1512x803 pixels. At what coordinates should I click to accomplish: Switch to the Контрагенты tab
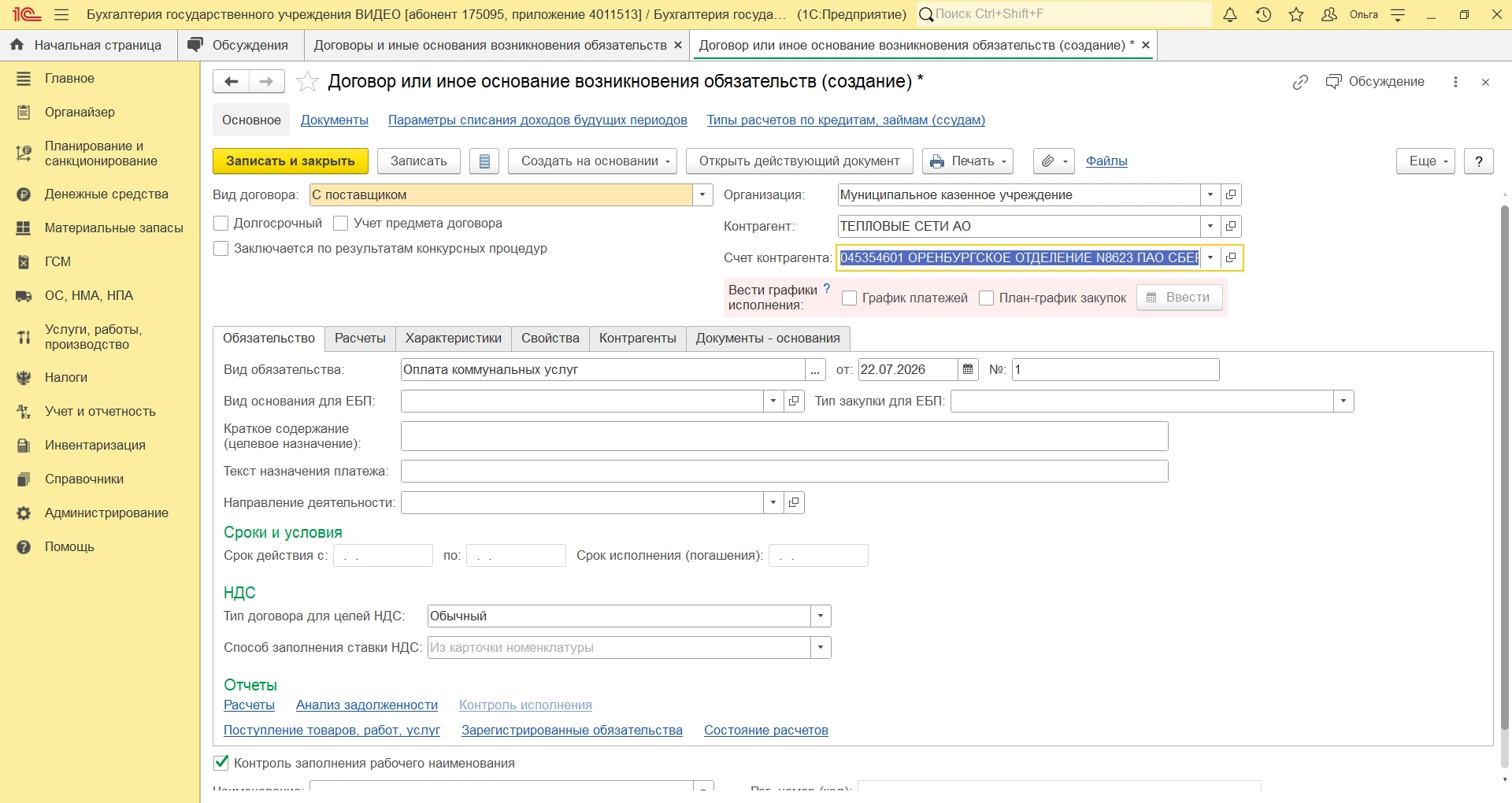coord(638,338)
